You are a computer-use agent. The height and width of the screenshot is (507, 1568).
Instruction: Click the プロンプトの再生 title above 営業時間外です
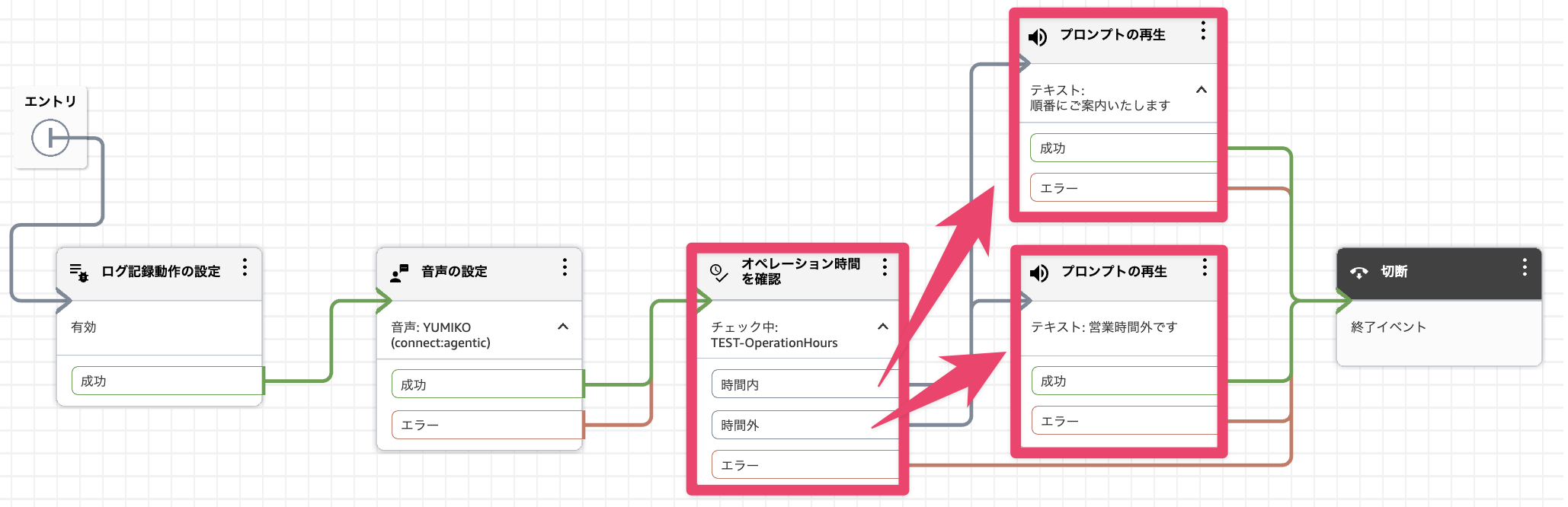[x=1115, y=272]
